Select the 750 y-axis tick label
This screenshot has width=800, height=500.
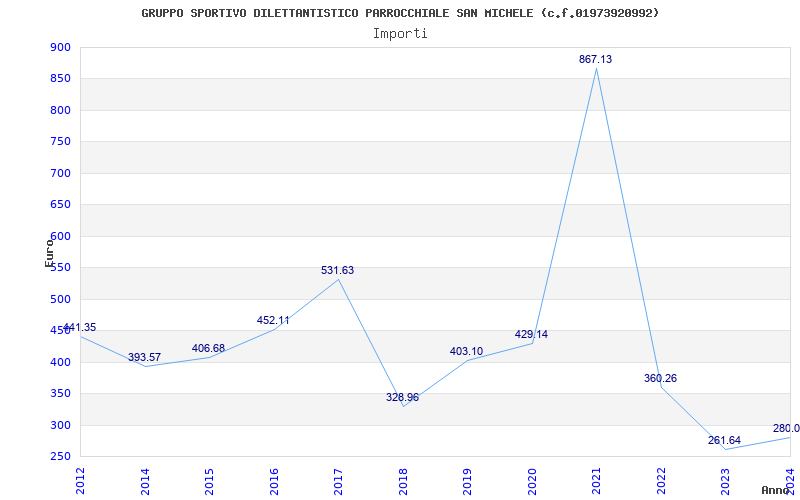coord(60,142)
